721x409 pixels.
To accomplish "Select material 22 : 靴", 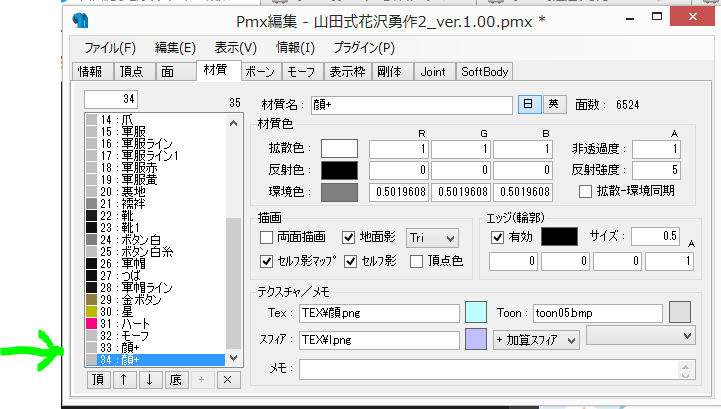I will click(155, 216).
